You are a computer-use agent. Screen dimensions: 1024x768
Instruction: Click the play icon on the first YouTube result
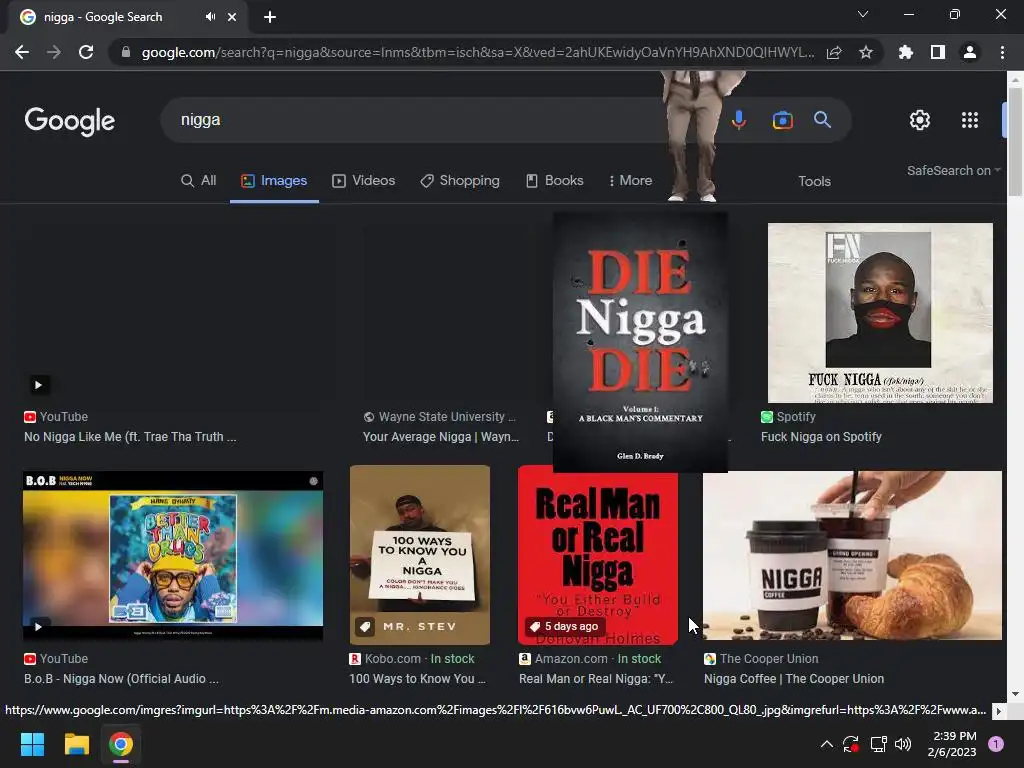38,385
